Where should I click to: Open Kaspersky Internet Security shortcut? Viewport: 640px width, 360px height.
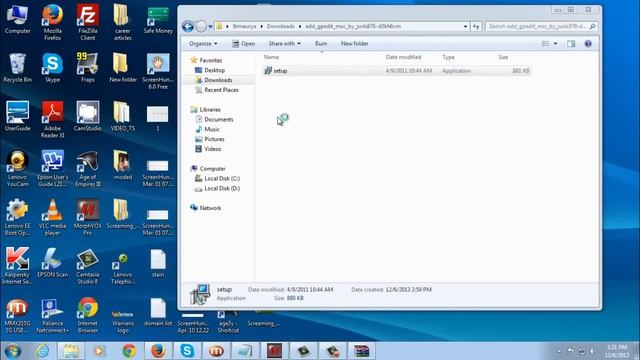point(17,266)
